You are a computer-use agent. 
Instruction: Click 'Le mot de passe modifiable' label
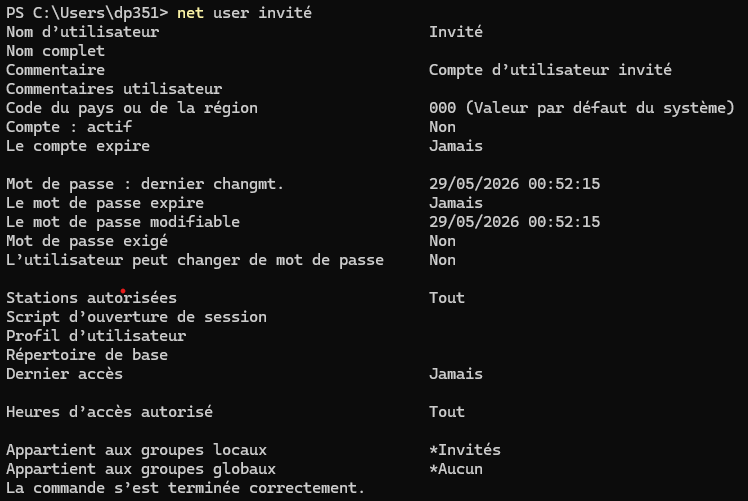(x=123, y=222)
